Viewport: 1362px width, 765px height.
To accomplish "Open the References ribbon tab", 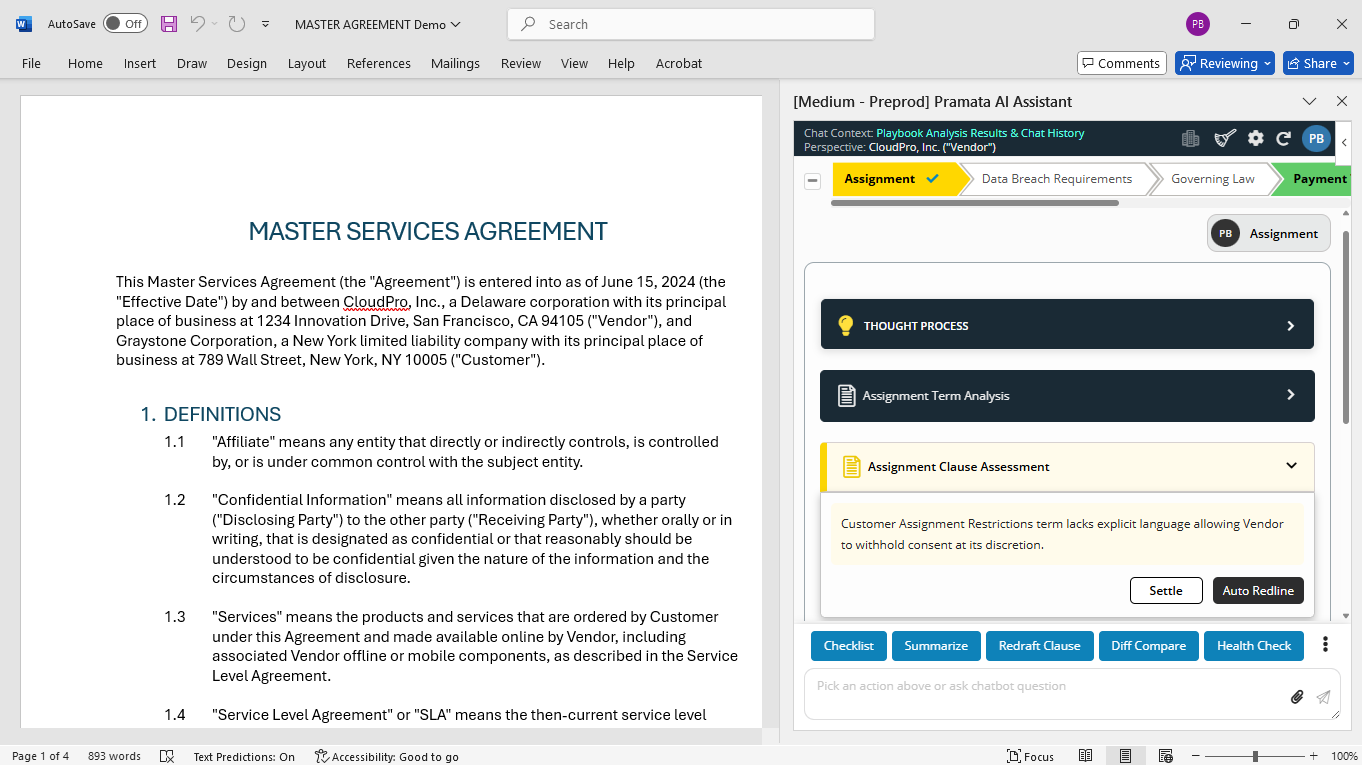I will [379, 63].
